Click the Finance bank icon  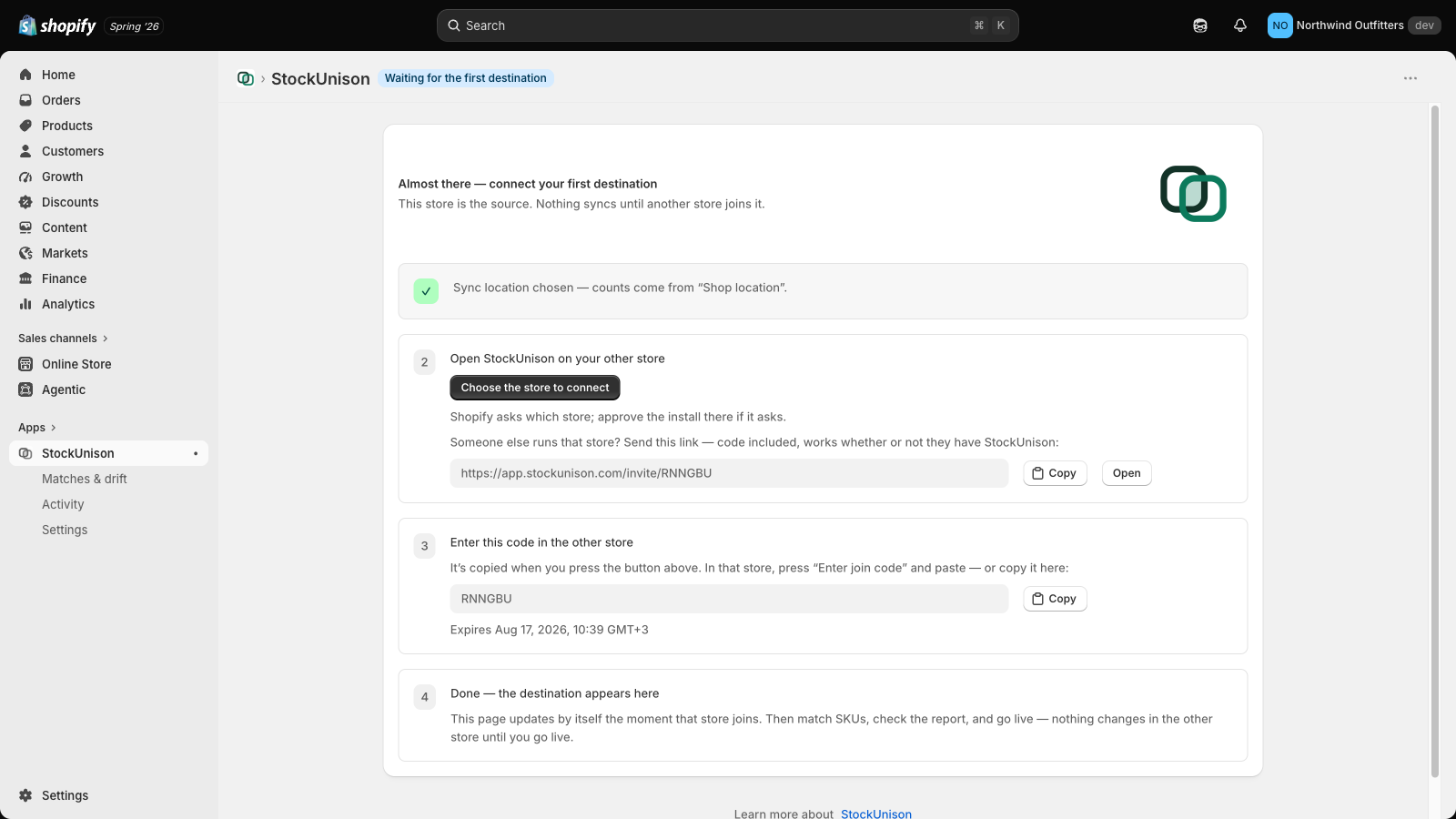[25, 278]
